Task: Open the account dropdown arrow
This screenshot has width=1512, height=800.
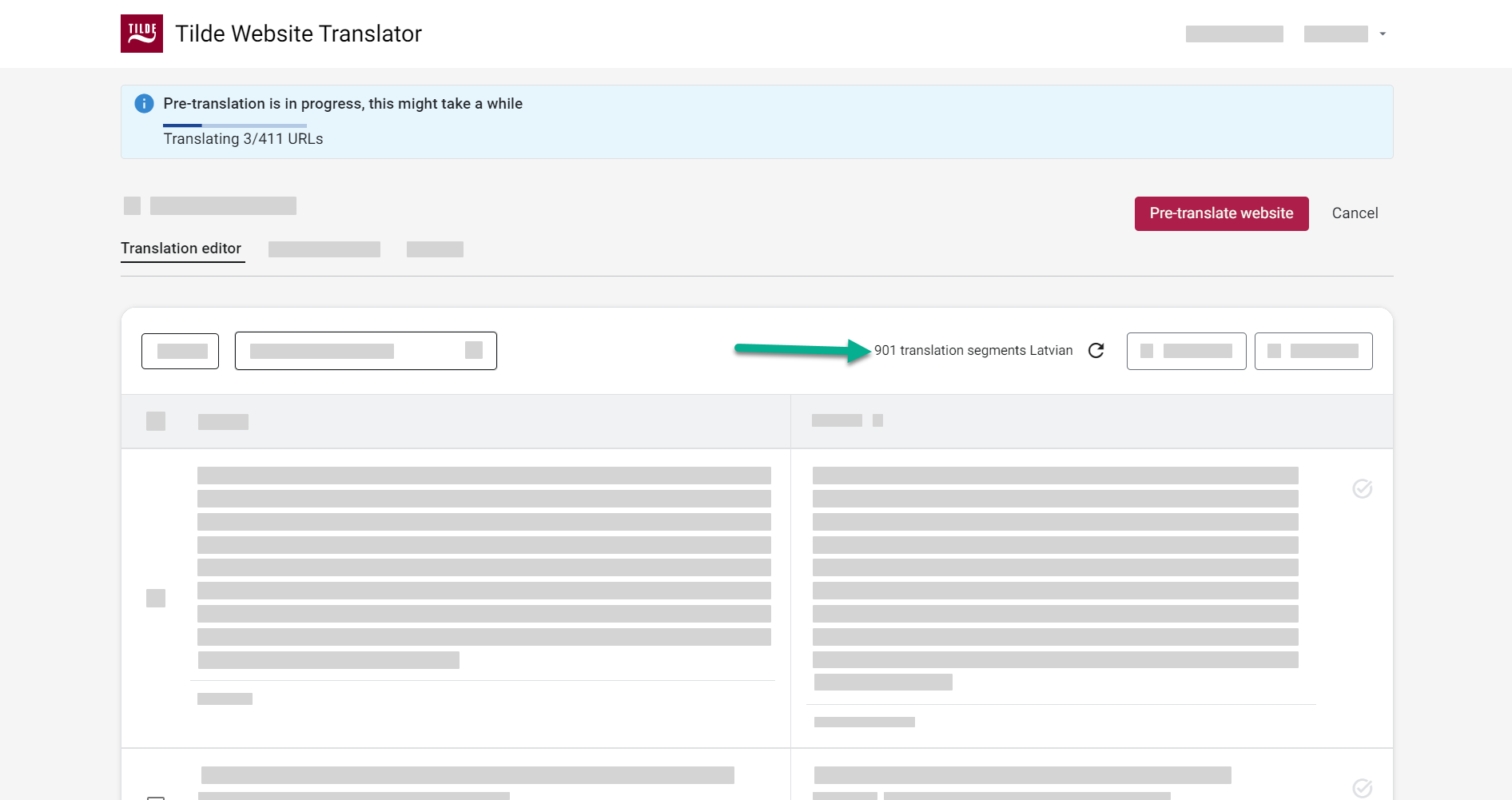Action: [1383, 34]
